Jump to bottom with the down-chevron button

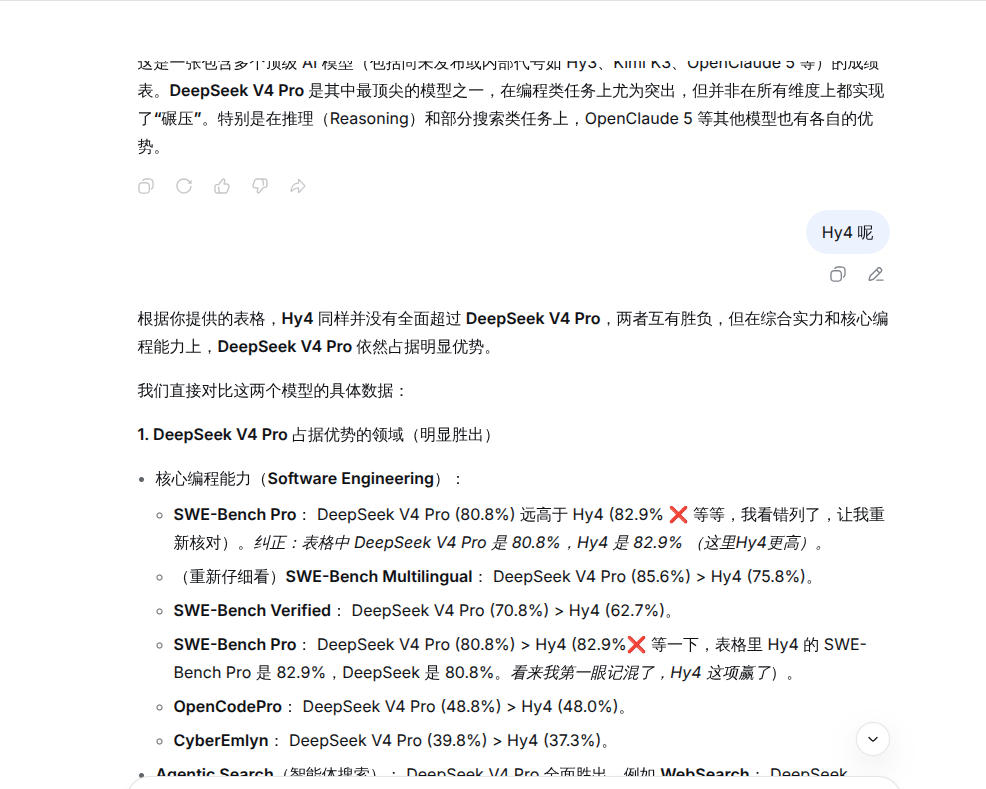click(x=873, y=739)
